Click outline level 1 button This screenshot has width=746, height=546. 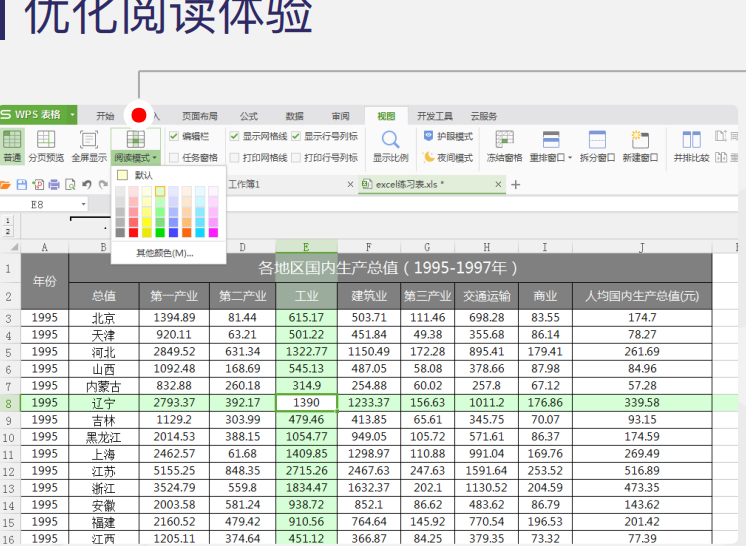tap(8, 221)
